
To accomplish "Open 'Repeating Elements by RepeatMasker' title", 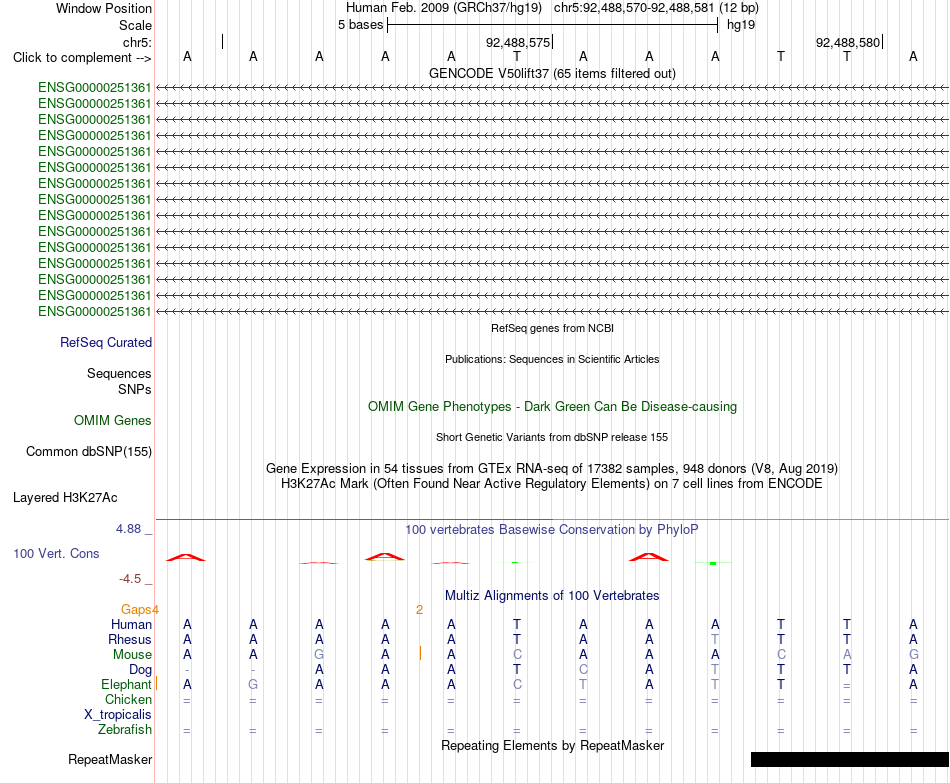I will 552,745.
